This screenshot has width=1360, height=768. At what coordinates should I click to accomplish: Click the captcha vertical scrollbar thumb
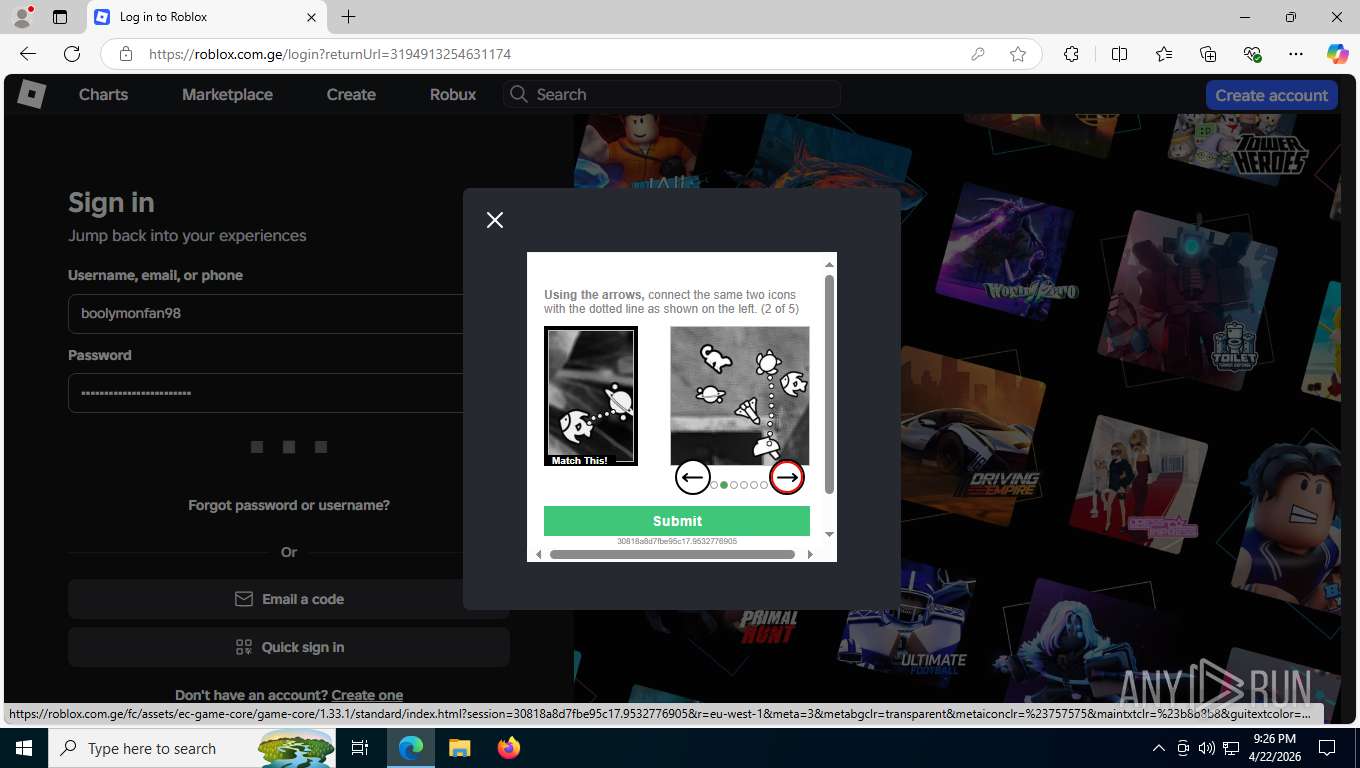[x=829, y=384]
